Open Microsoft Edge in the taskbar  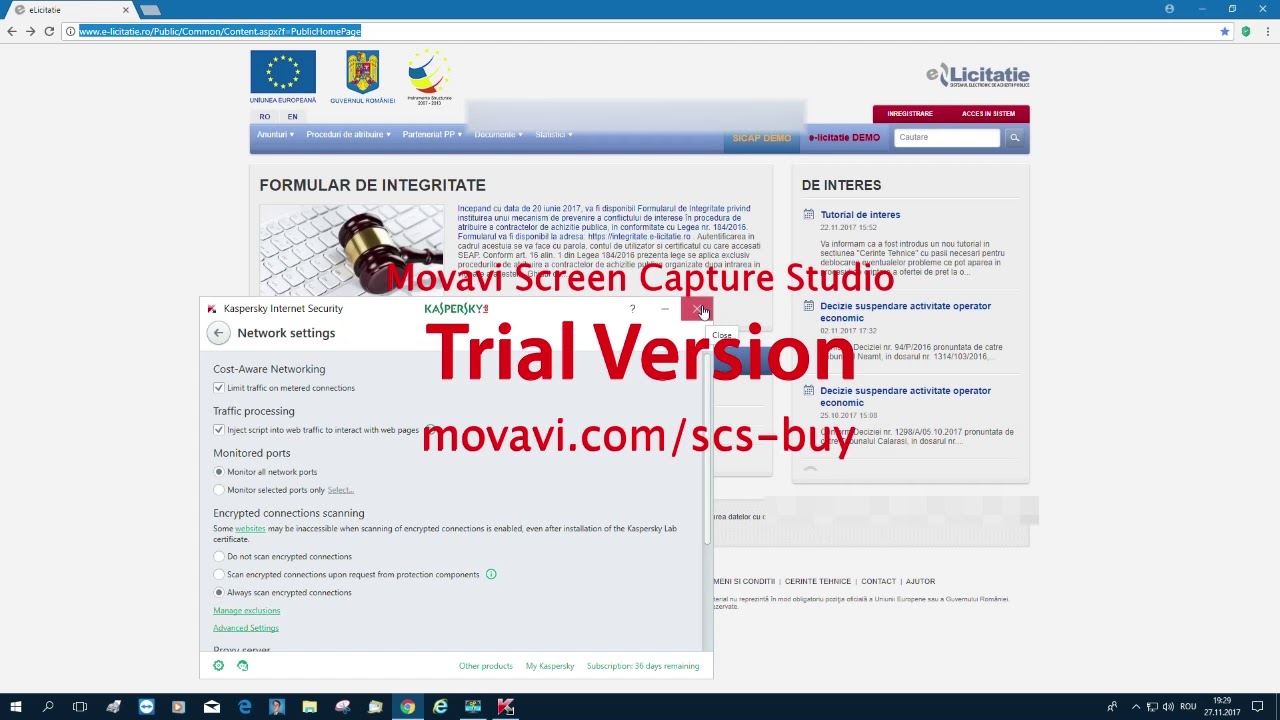point(244,707)
